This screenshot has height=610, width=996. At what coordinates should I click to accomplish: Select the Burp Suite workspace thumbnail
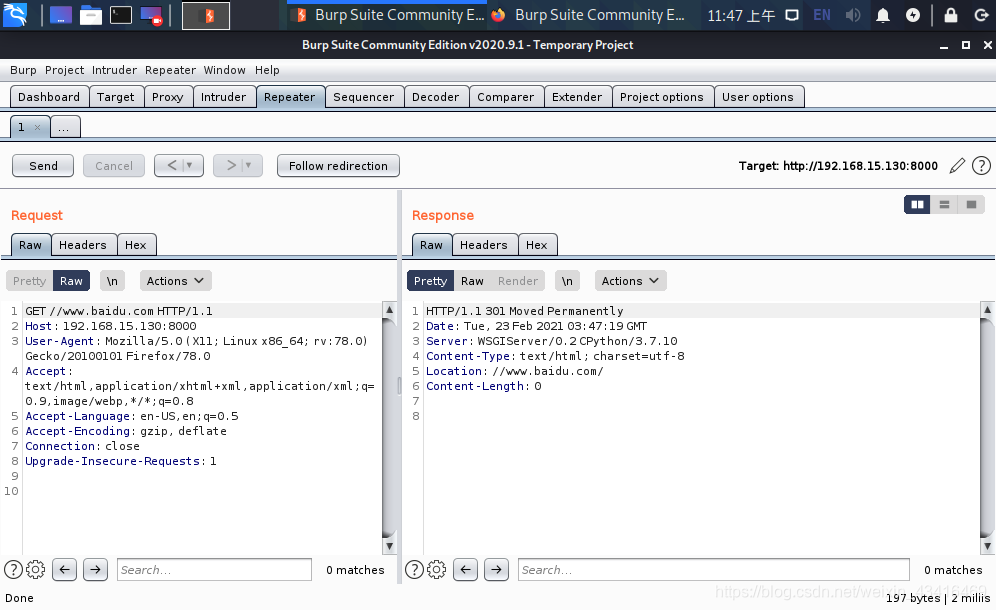tap(206, 16)
